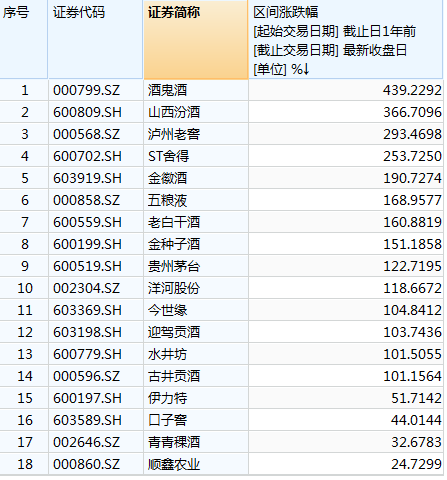The width and height of the screenshot is (447, 480).
Task: Select stock code 600199.SH
Action: [x=87, y=244]
